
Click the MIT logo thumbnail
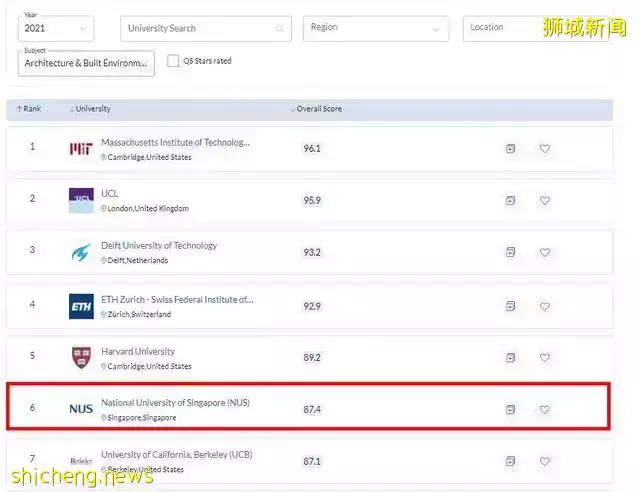coord(81,149)
